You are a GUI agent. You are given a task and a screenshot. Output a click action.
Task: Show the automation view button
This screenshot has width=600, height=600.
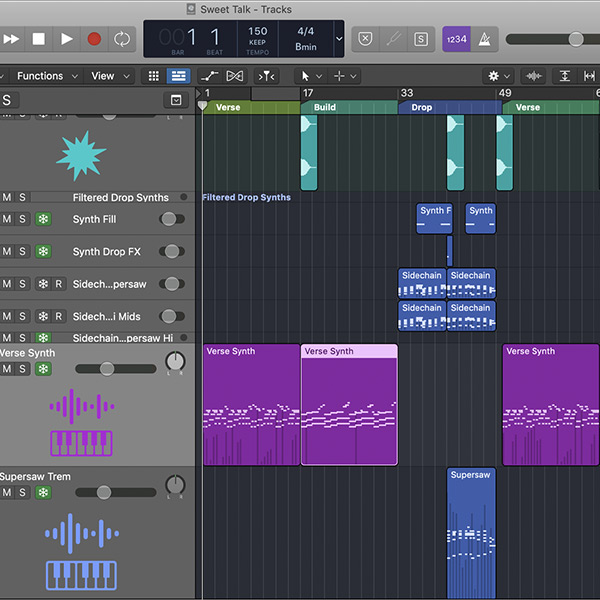pyautogui.click(x=209, y=76)
